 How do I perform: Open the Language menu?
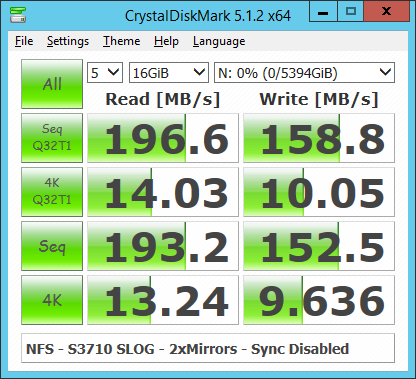(219, 41)
